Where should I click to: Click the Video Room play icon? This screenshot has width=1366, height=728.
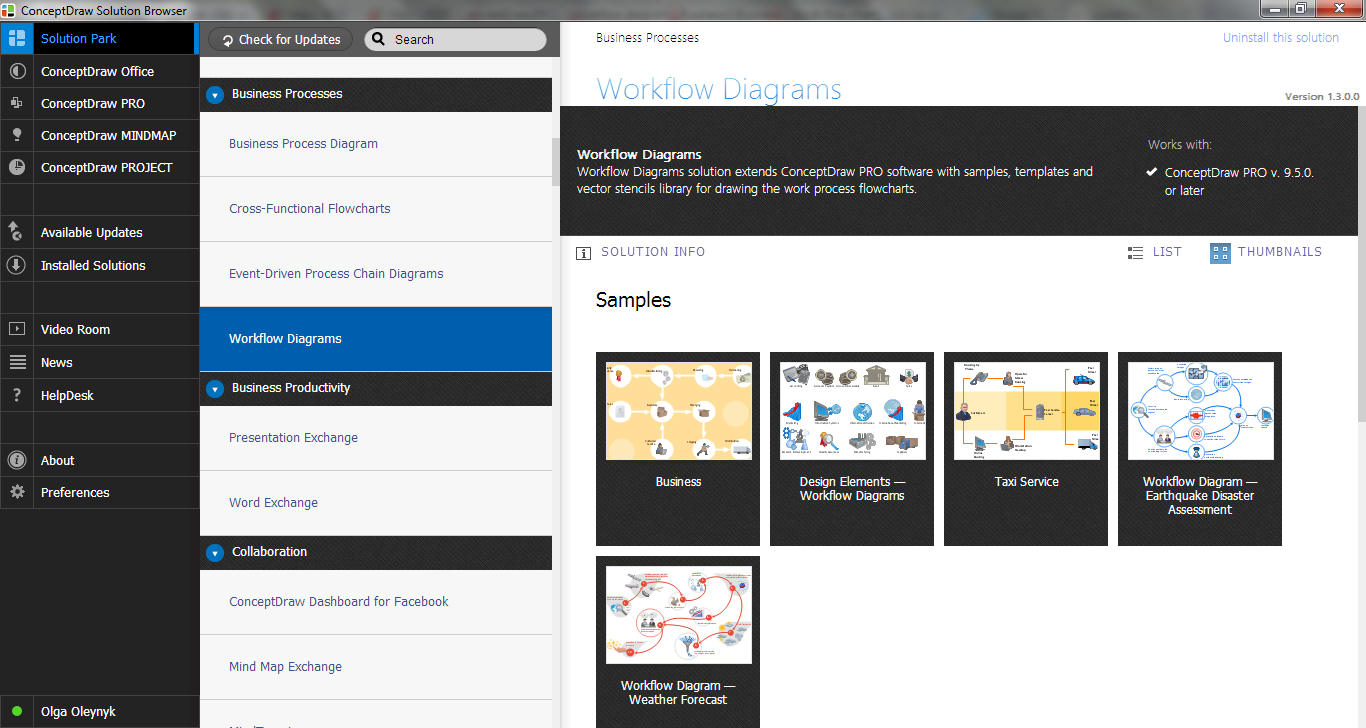point(16,329)
